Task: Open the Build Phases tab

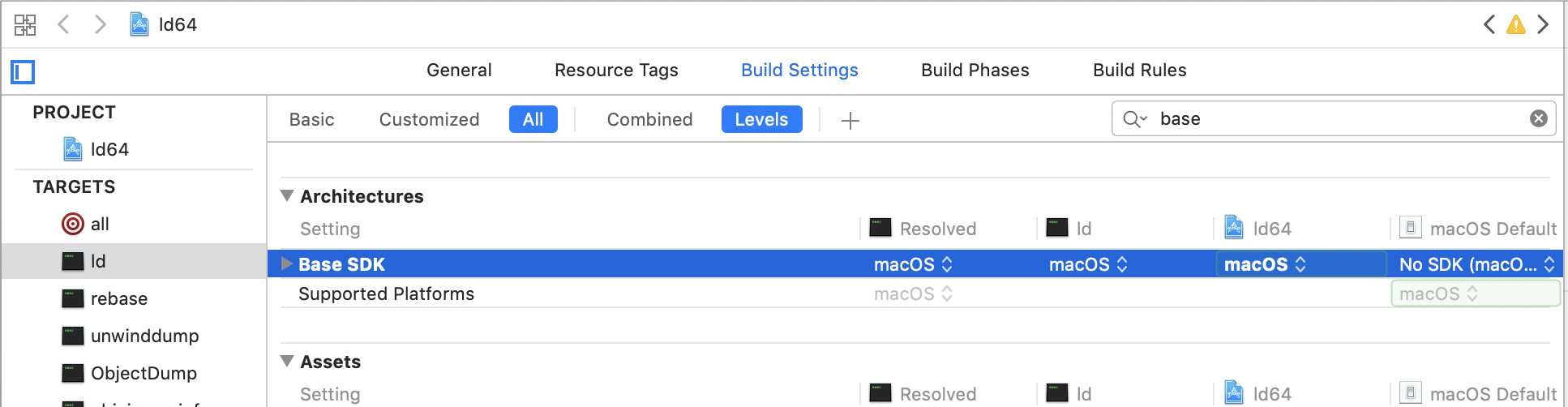Action: coord(975,71)
